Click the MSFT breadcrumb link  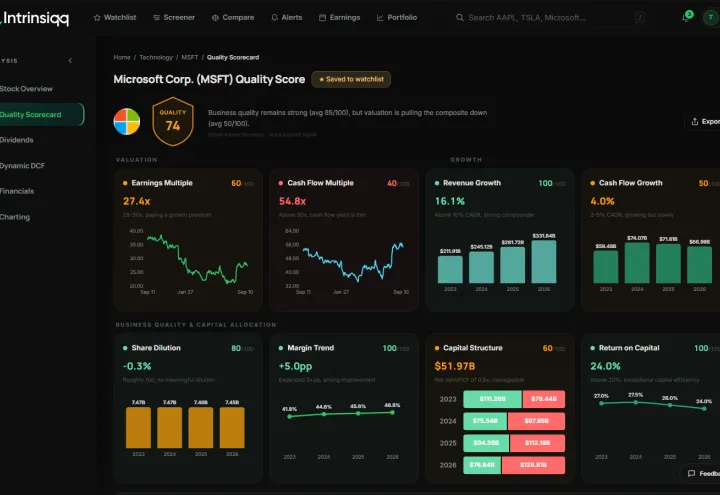190,57
